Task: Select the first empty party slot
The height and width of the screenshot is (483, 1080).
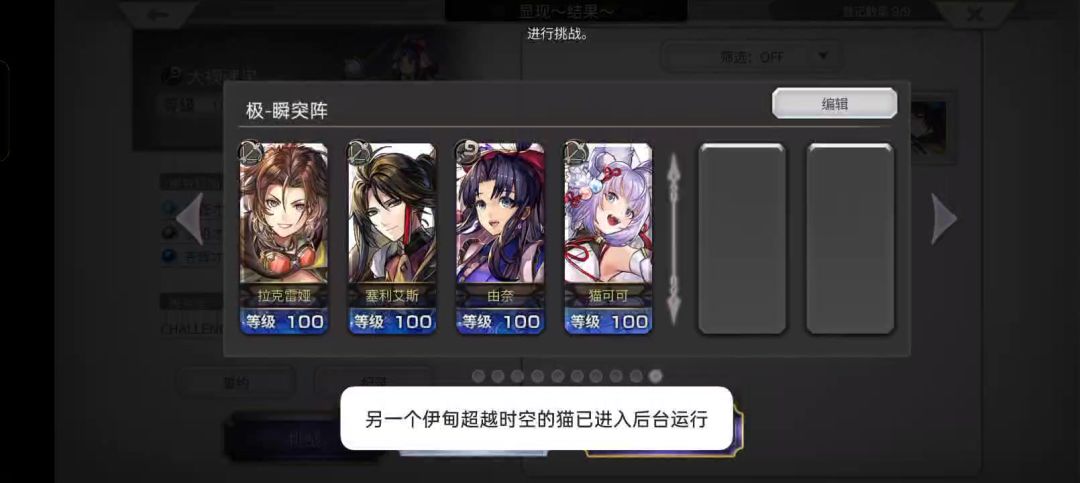Action: 742,238
